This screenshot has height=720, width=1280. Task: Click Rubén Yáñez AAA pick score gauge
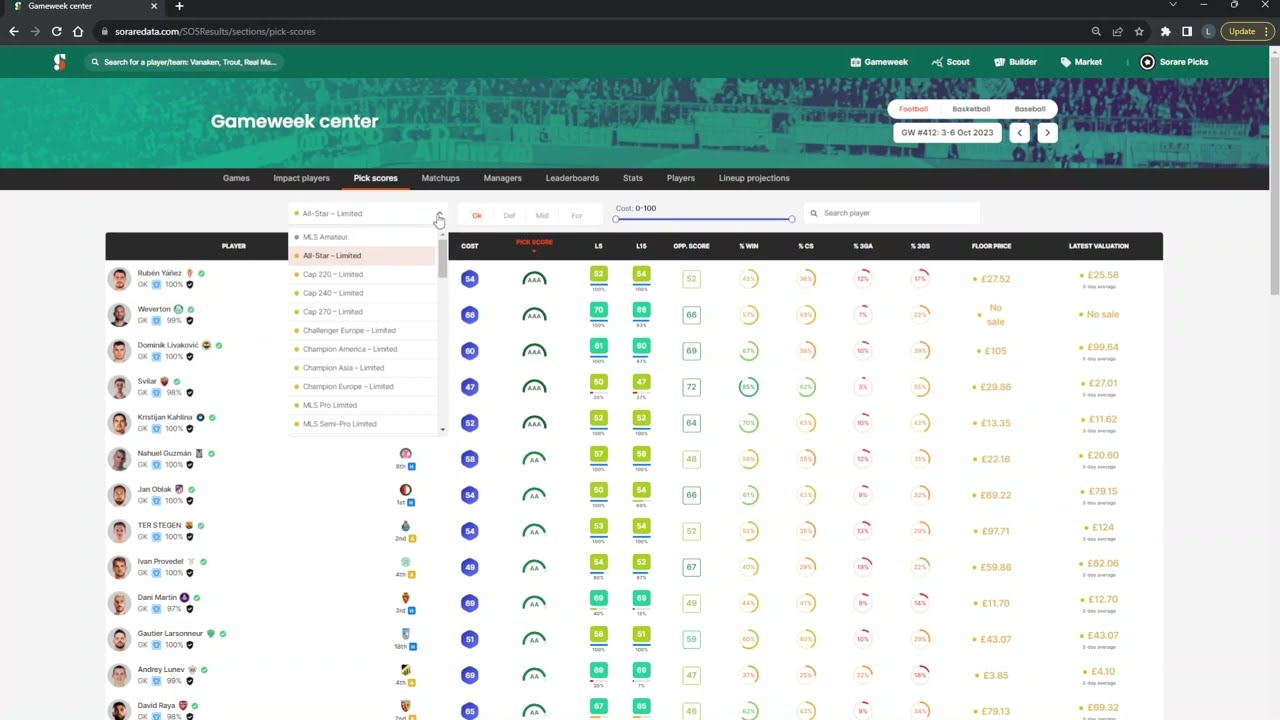[x=534, y=279]
